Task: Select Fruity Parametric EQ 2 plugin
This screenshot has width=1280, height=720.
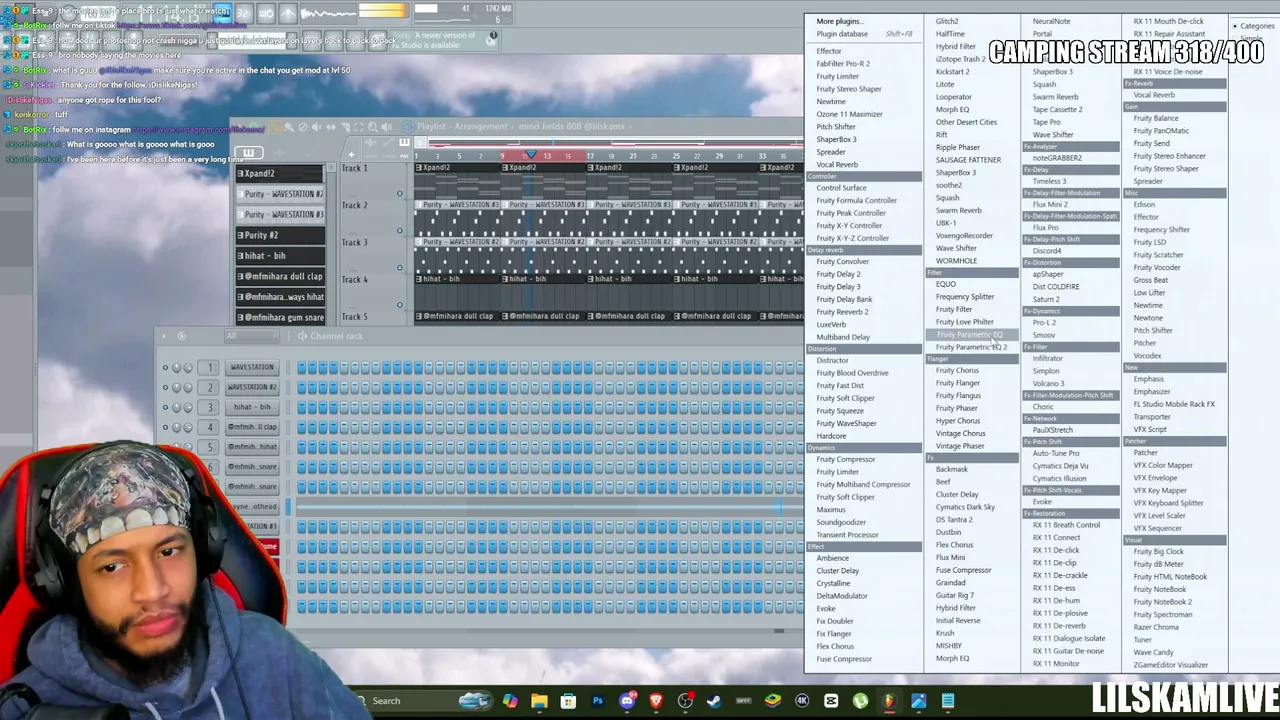Action: [971, 347]
